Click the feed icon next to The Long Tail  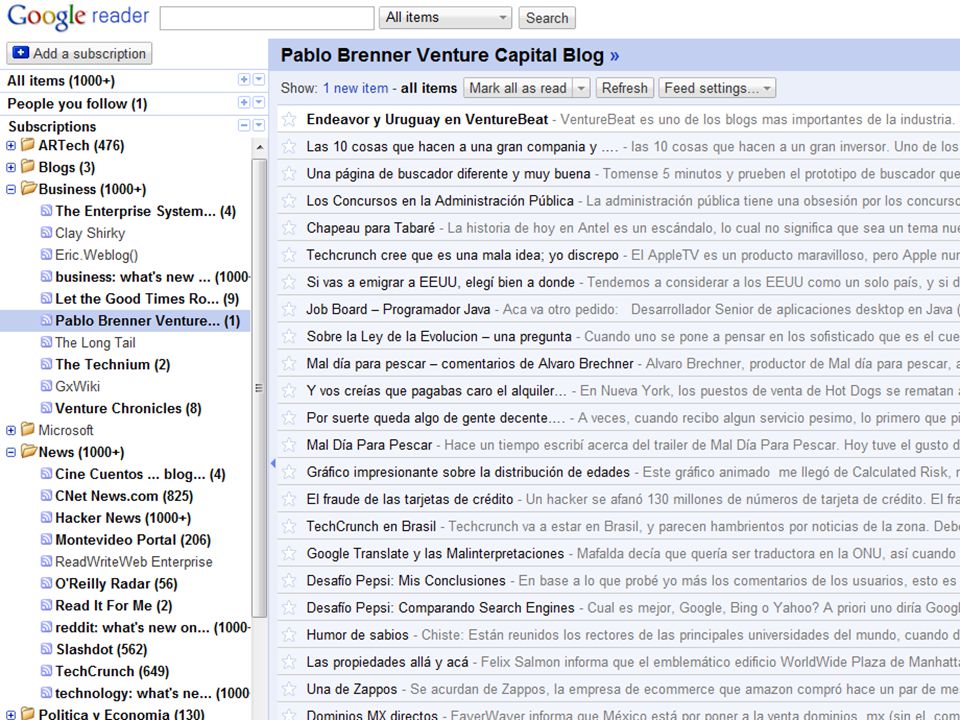click(46, 342)
